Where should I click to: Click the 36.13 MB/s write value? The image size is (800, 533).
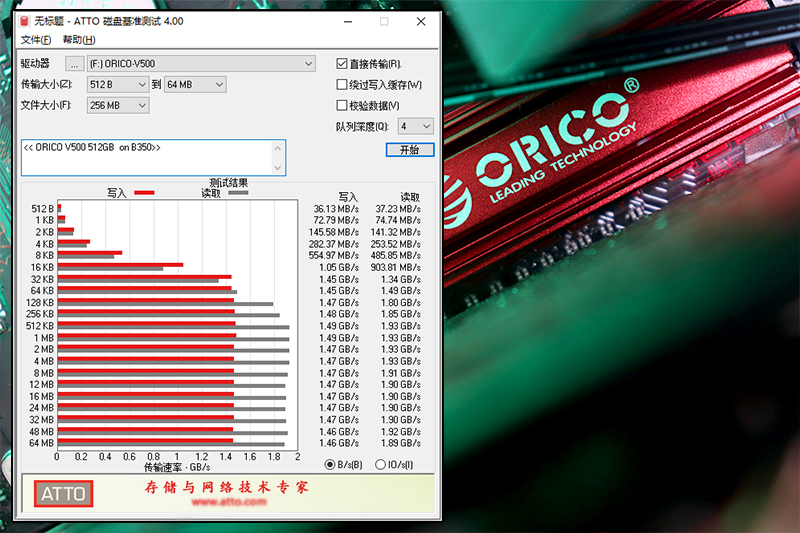point(336,209)
